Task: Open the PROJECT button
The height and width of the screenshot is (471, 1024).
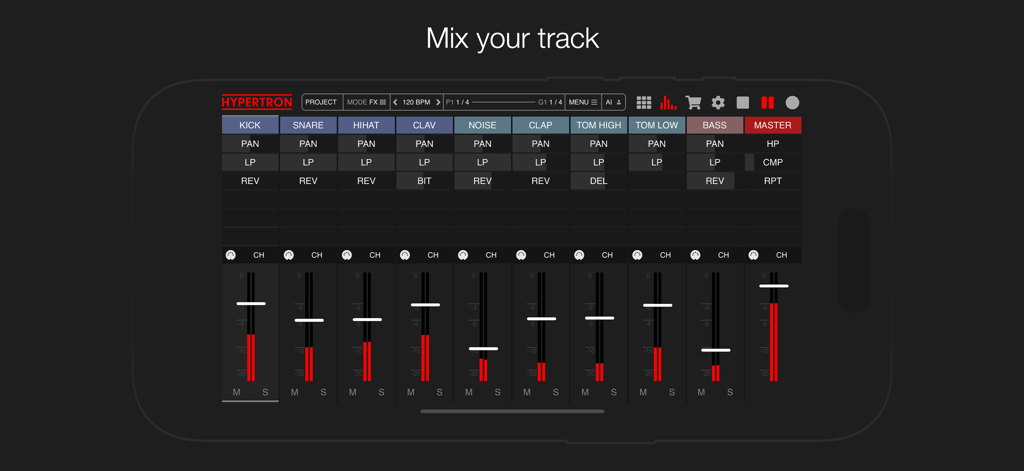Action: pos(321,103)
